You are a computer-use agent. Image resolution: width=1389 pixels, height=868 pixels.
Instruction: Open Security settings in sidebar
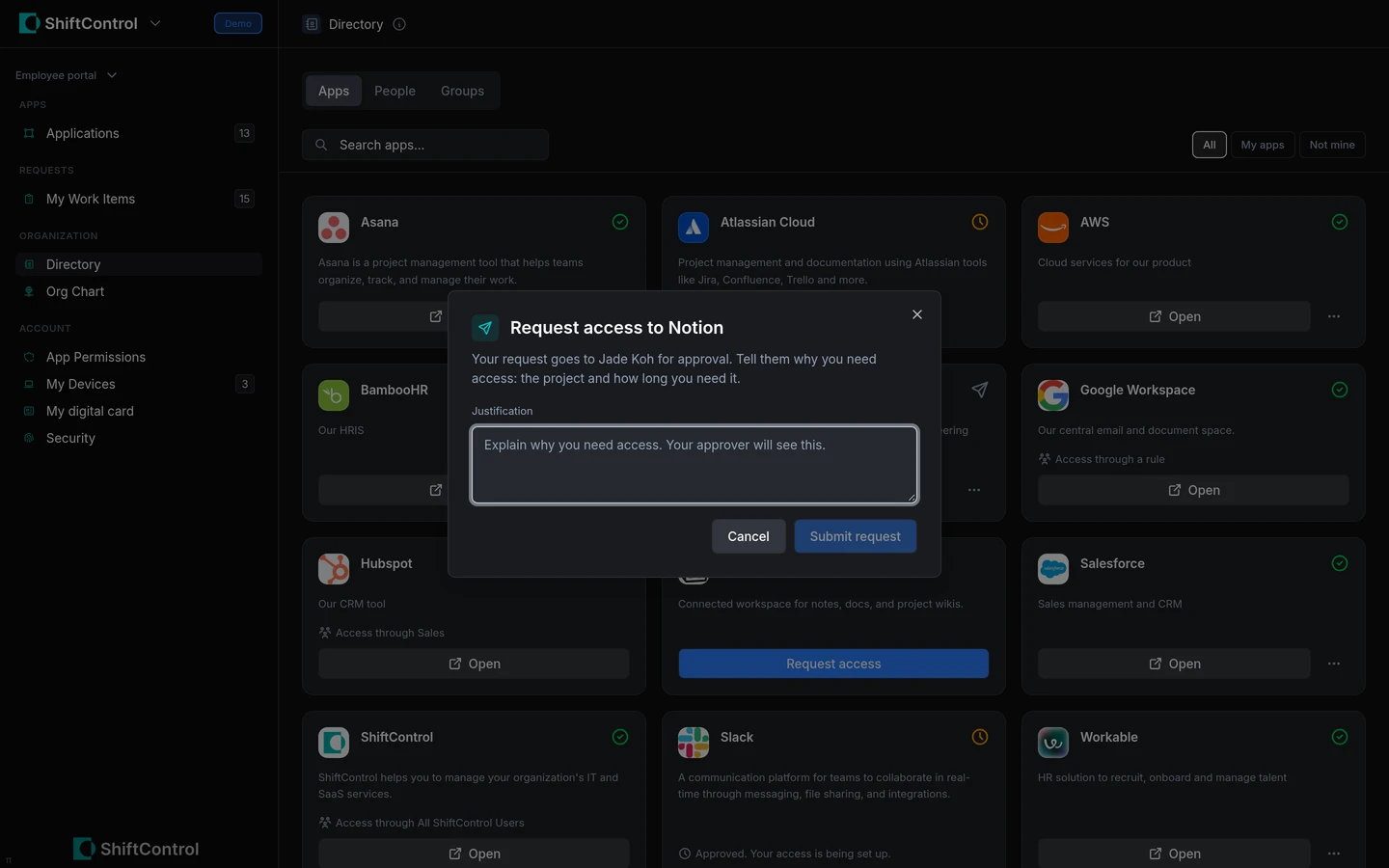coord(139,438)
